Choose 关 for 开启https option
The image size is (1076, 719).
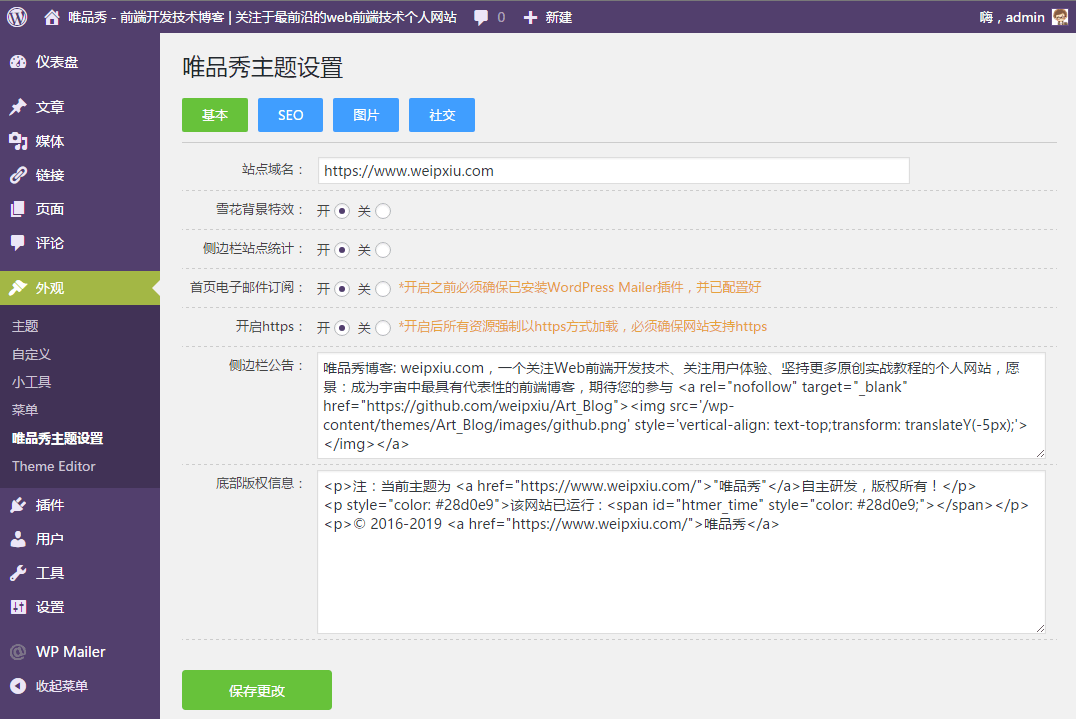[x=383, y=329]
